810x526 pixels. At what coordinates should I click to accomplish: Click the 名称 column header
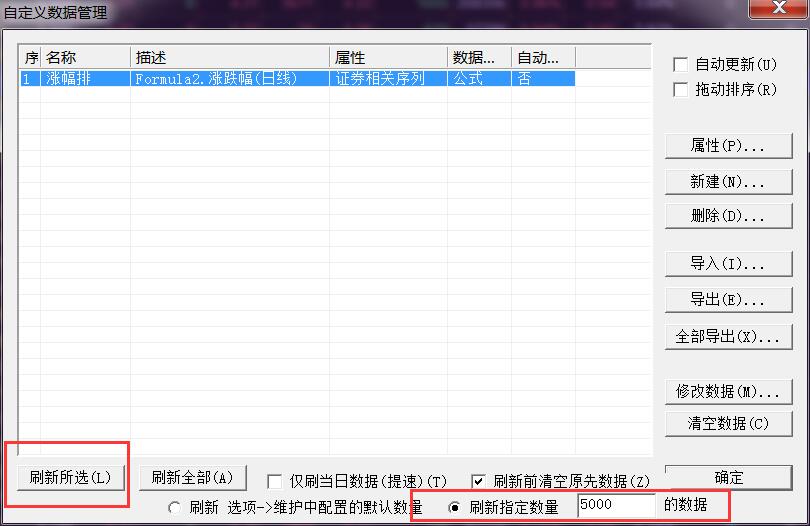(x=85, y=57)
